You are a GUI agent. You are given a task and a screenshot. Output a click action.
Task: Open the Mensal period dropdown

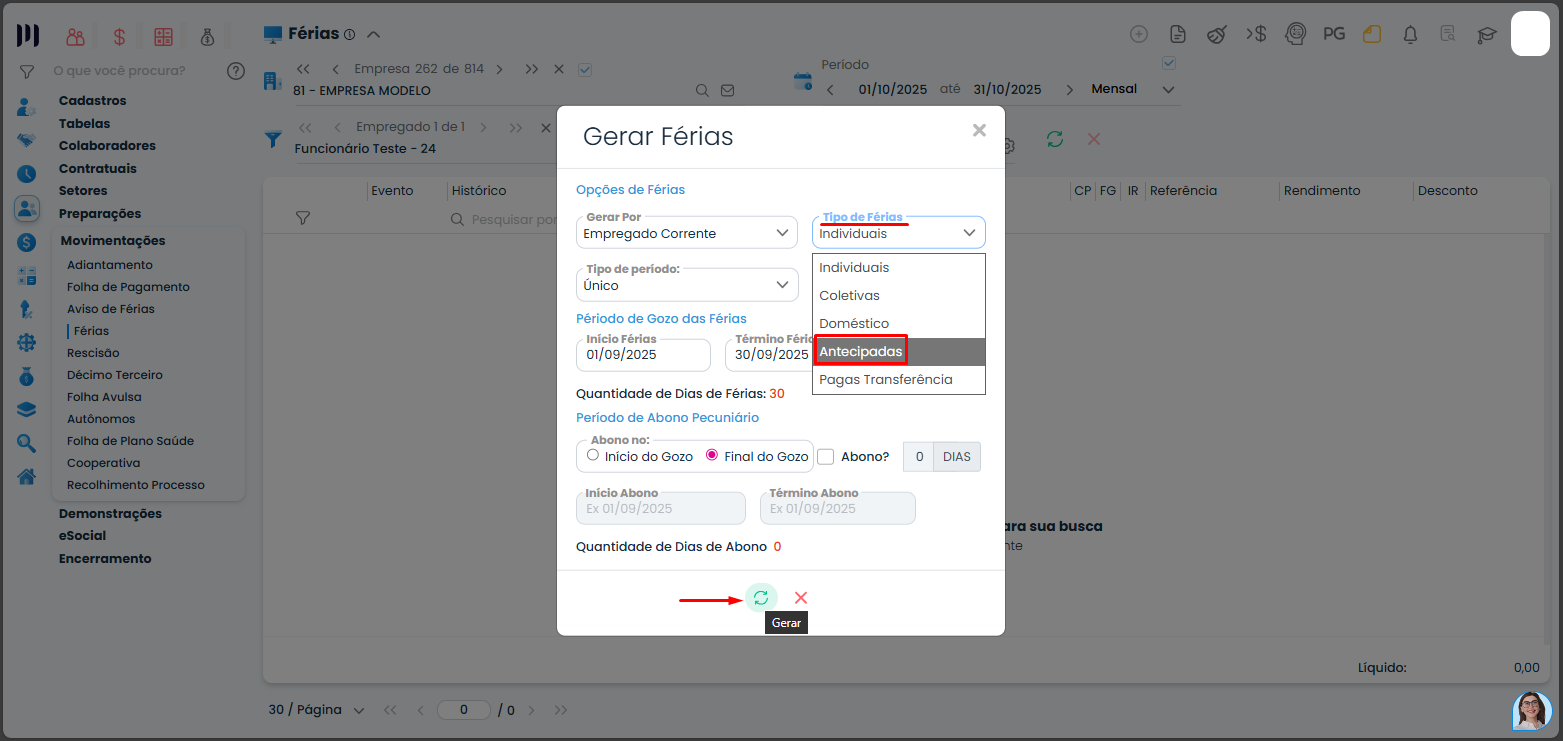pos(1134,89)
